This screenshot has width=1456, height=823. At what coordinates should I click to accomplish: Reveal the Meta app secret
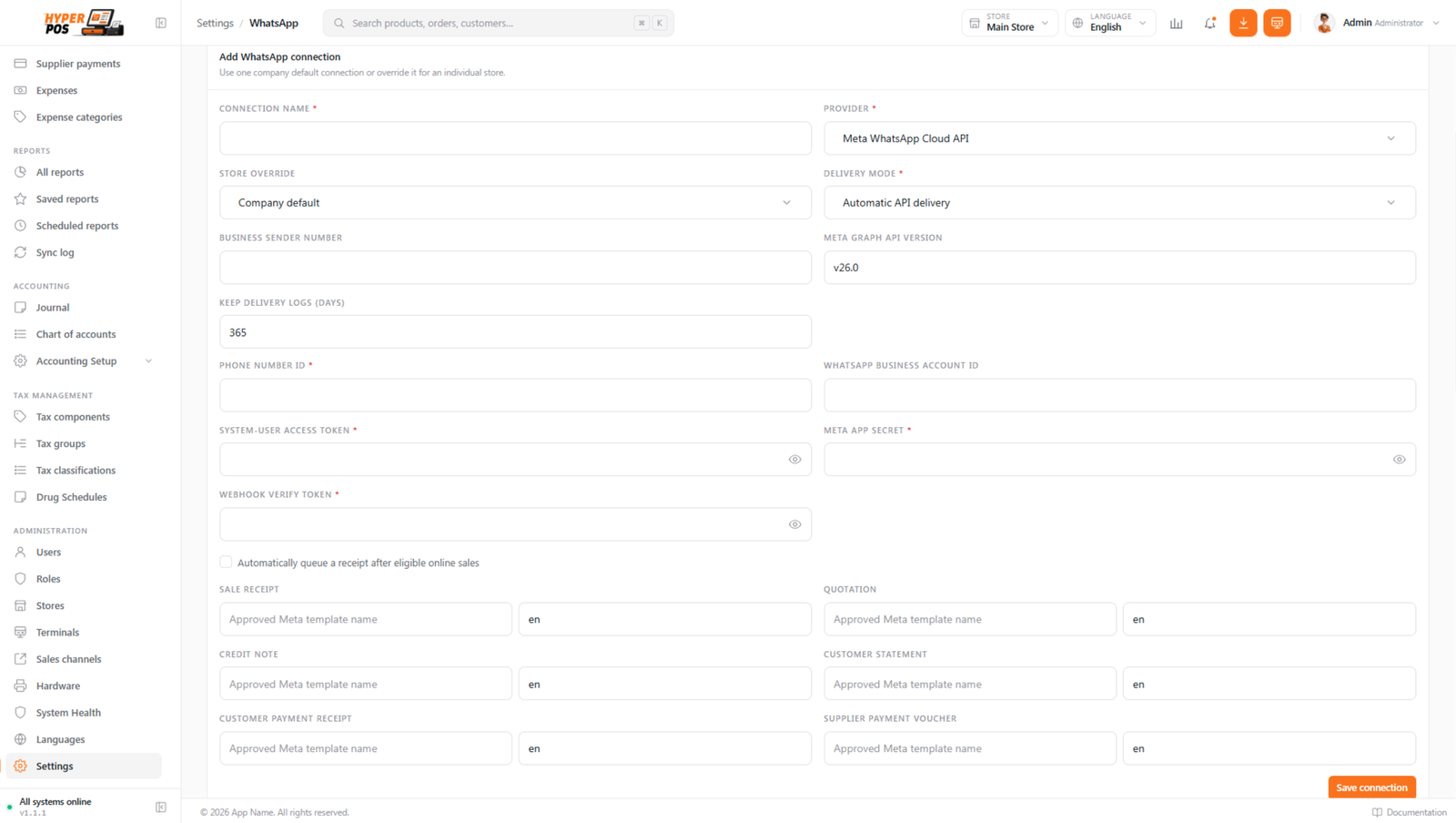(1399, 460)
